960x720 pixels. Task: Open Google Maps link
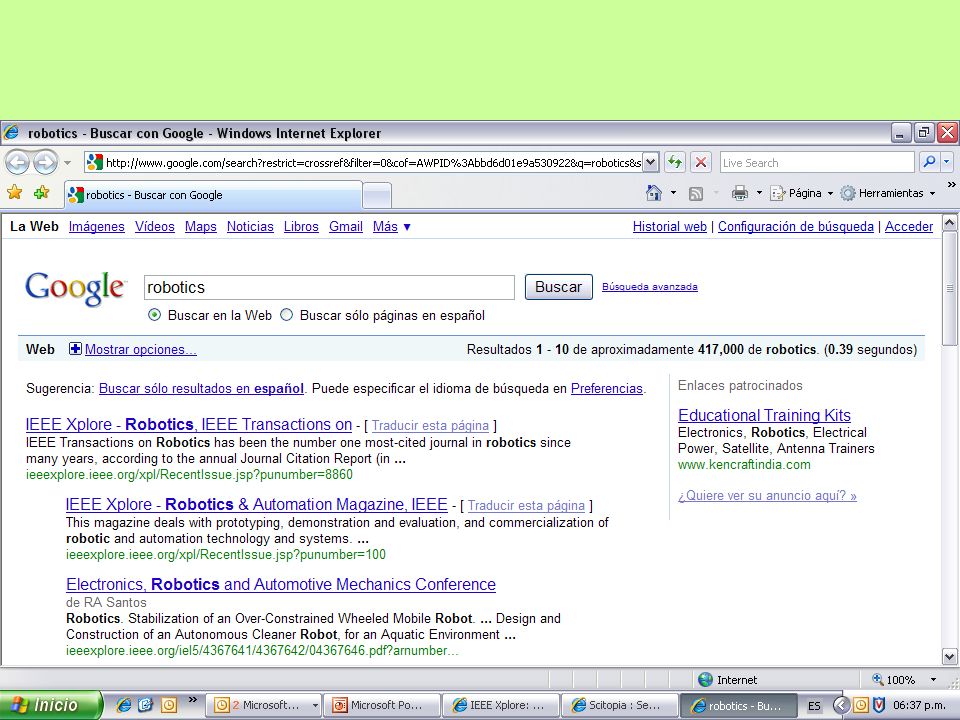tap(201, 227)
